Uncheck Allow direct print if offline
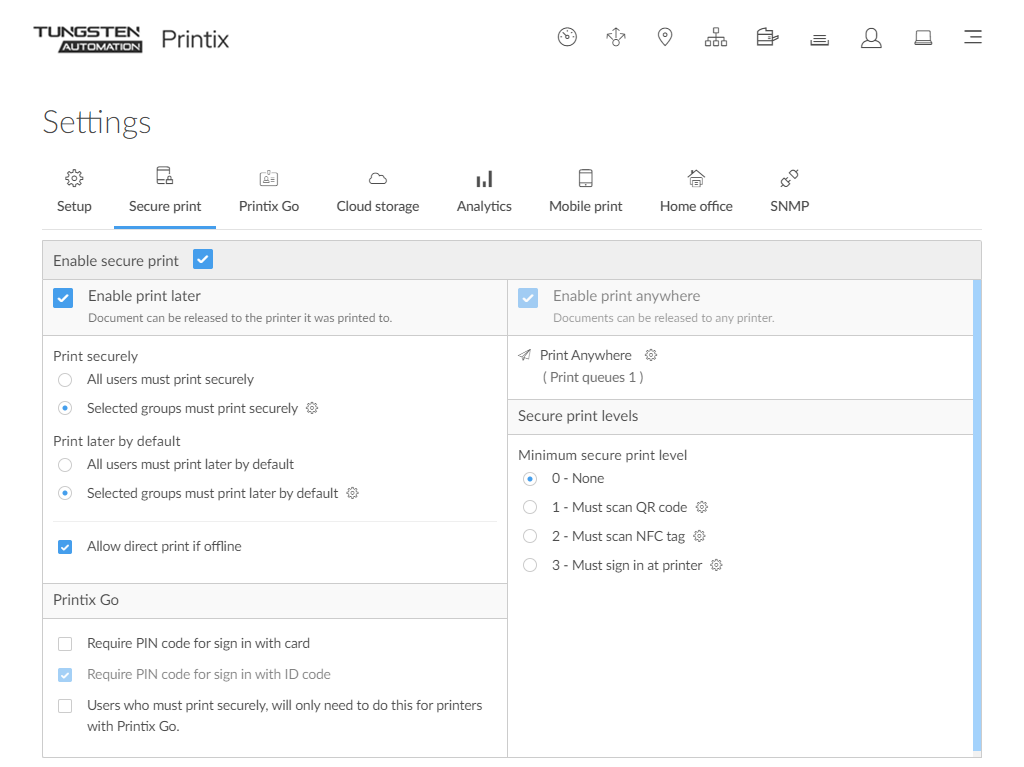 pos(65,547)
